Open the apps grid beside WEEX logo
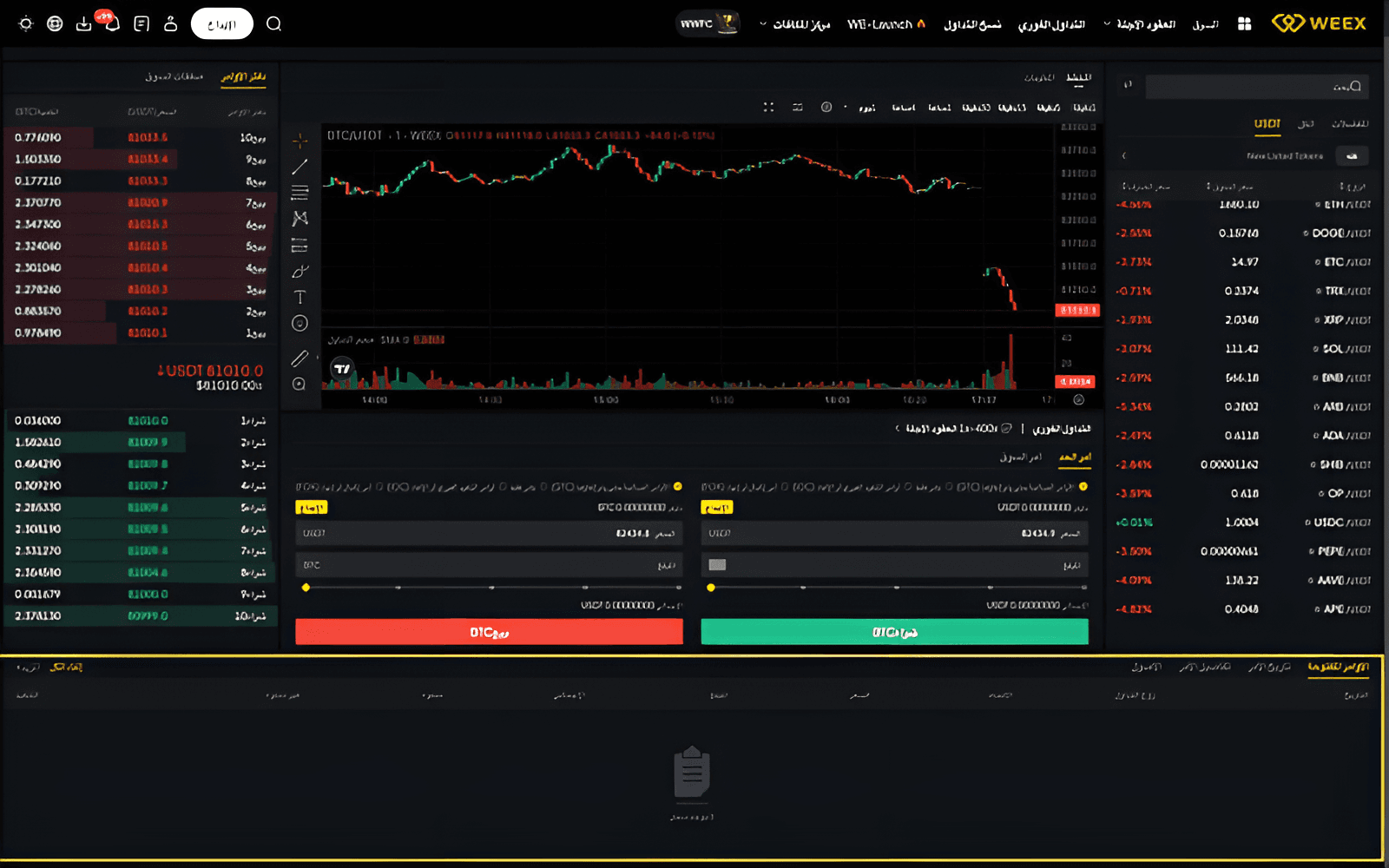Image resolution: width=1389 pixels, height=868 pixels. coord(1244,24)
